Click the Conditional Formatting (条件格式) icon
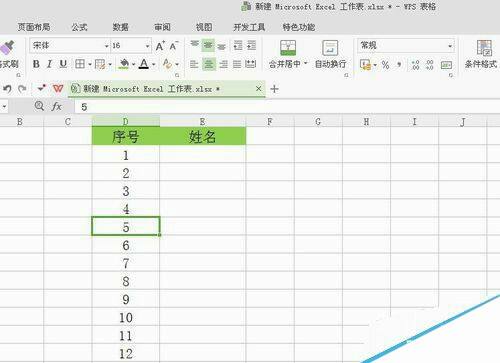Viewport: 500px width, 363px height. tap(484, 48)
